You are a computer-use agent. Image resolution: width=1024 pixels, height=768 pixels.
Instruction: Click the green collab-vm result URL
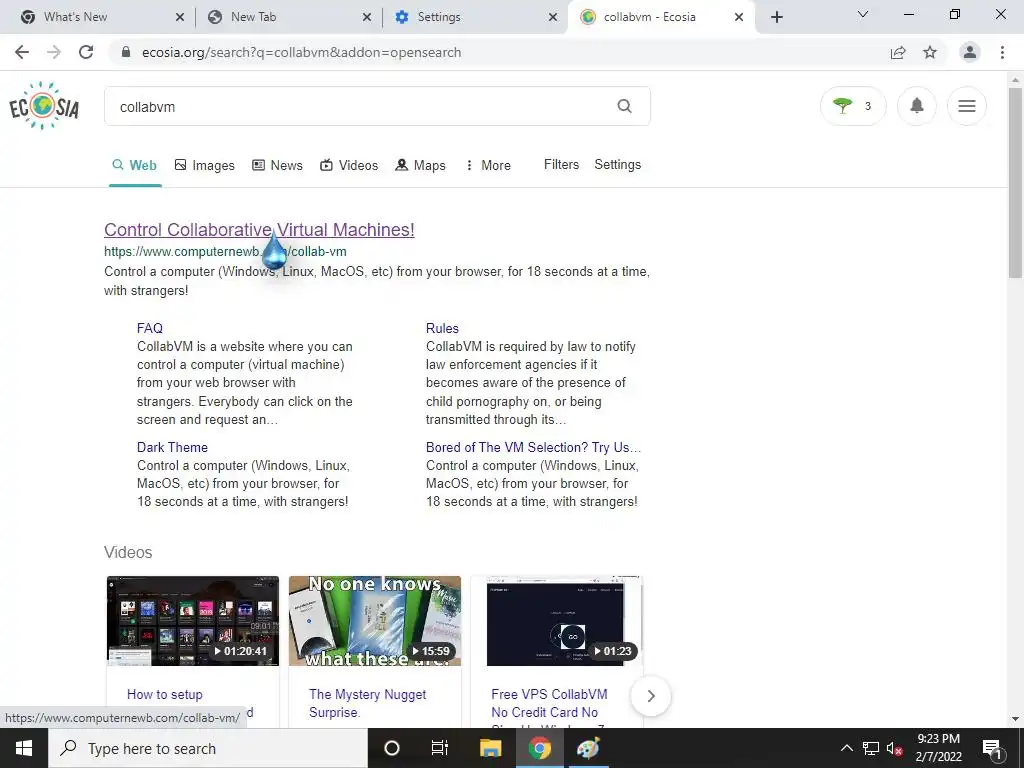[x=225, y=251]
